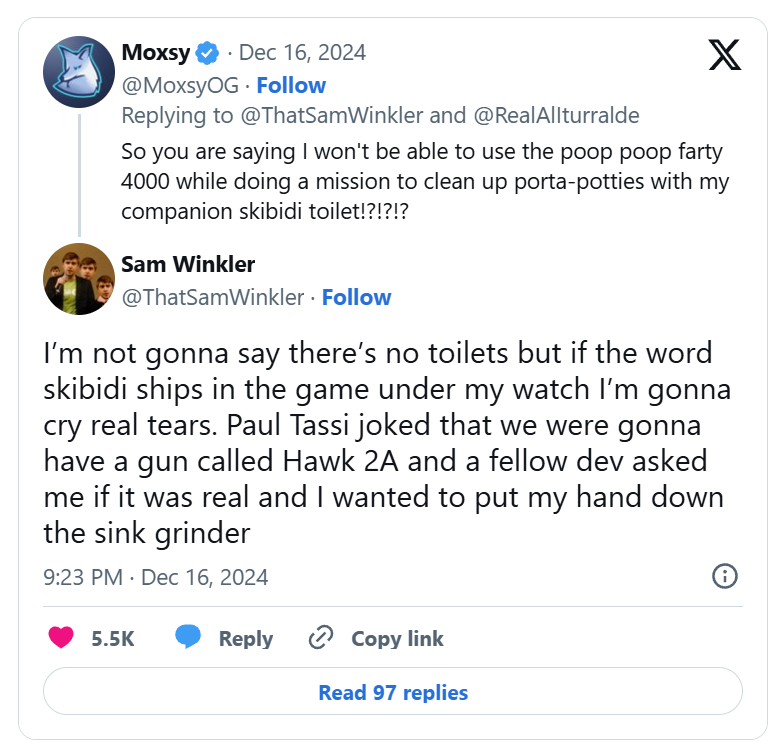Click the 5.5K likes count
This screenshot has height=755, width=776.
click(113, 639)
